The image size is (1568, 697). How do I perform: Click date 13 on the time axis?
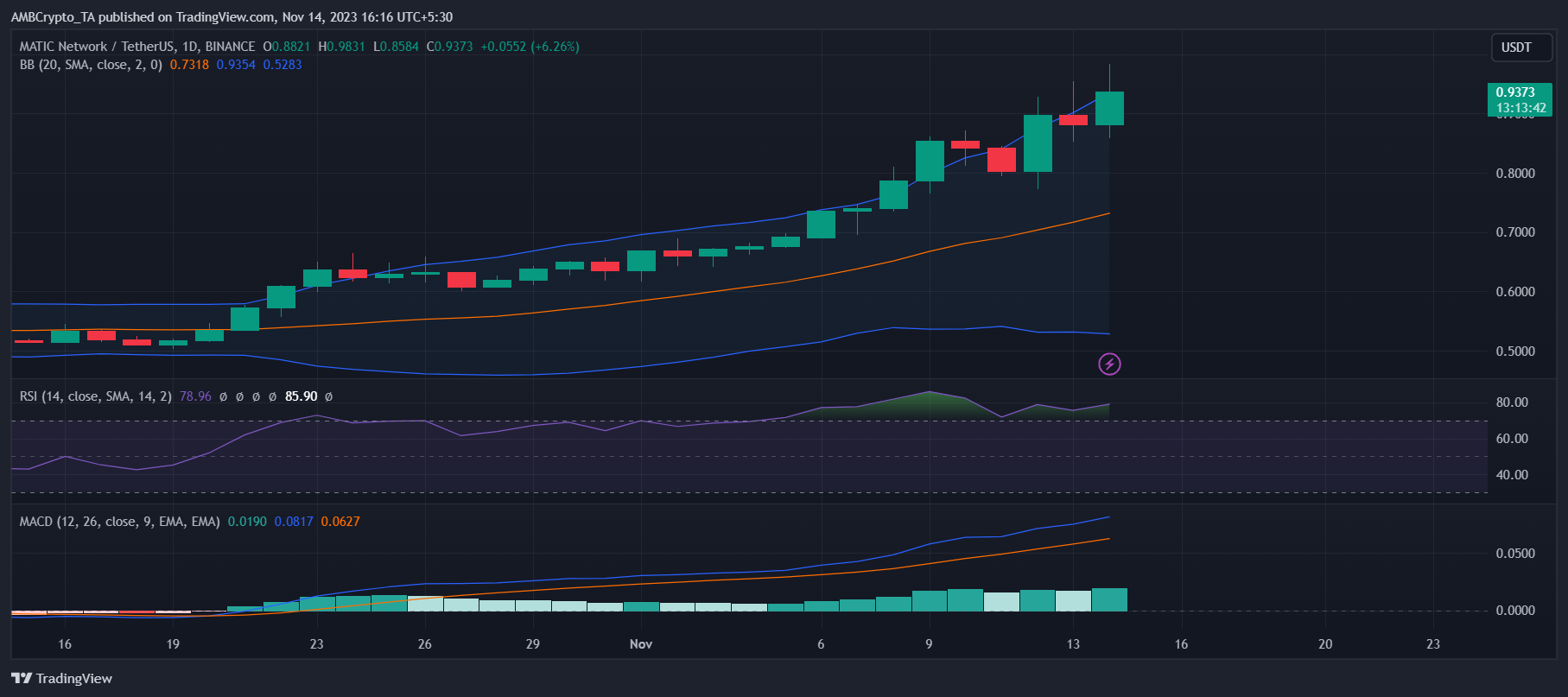tap(1073, 644)
